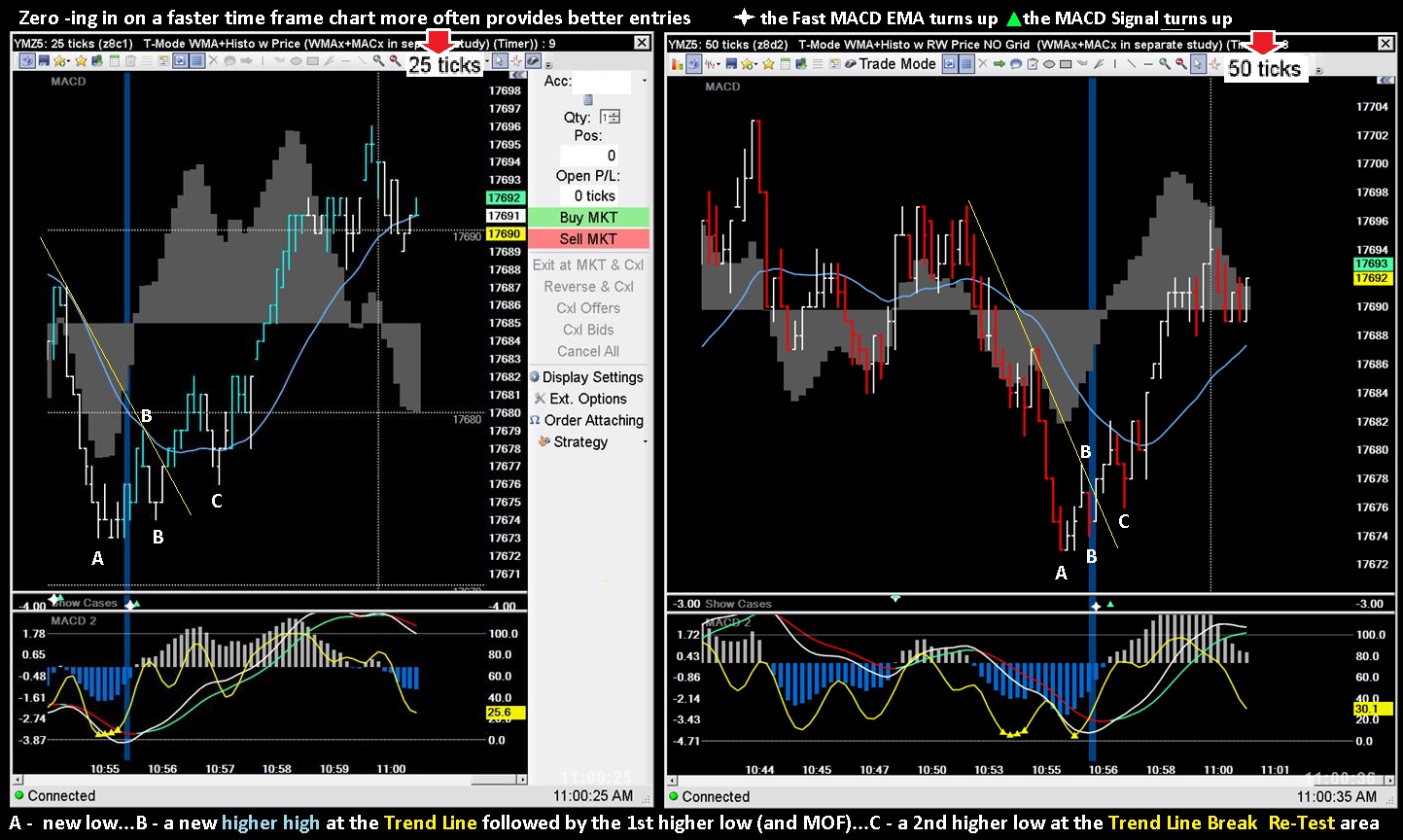This screenshot has width=1403, height=840.
Task: Open the Acc account dropdown
Action: click(x=645, y=80)
